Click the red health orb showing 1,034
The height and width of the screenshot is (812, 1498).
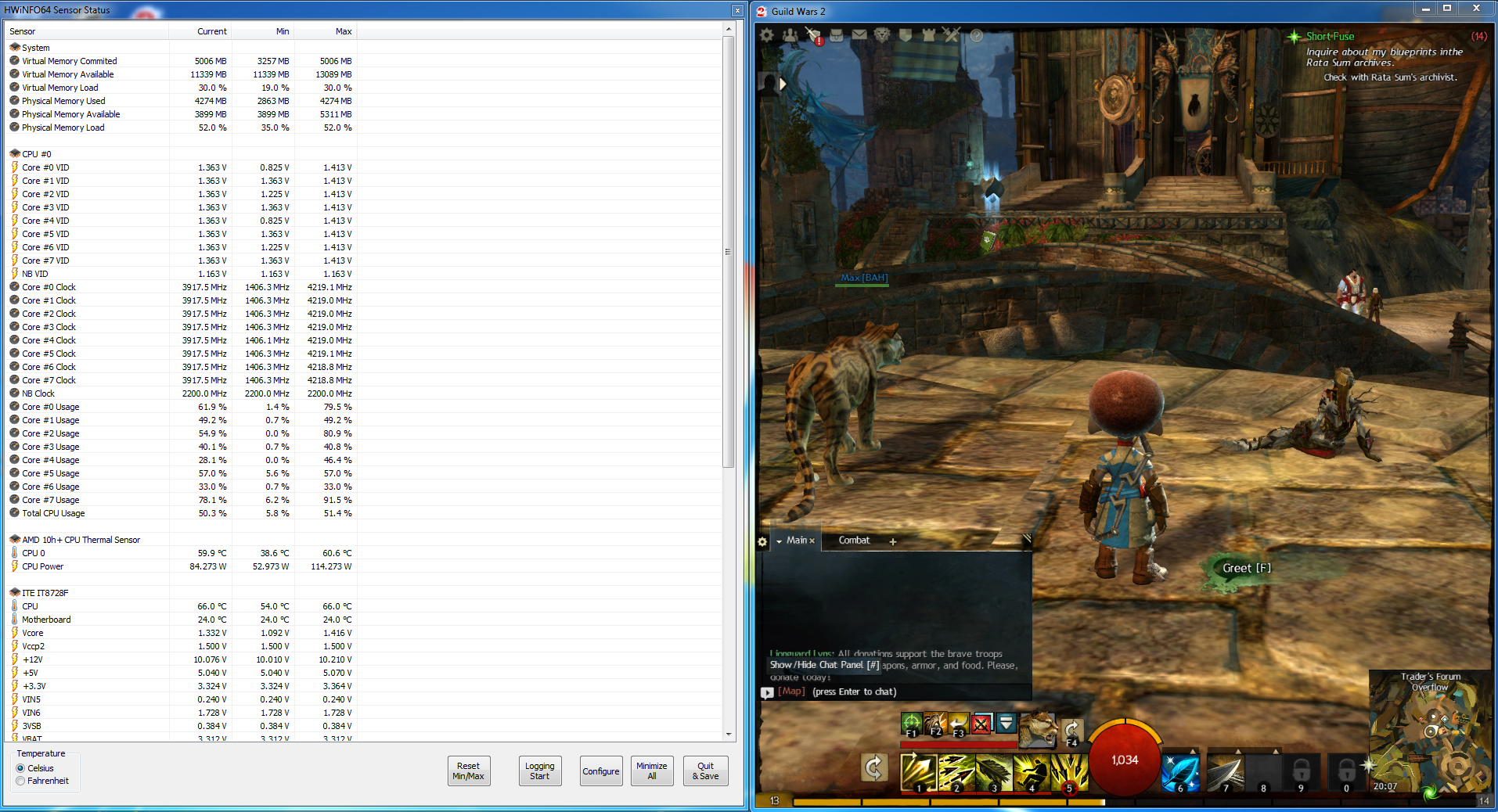tap(1125, 760)
